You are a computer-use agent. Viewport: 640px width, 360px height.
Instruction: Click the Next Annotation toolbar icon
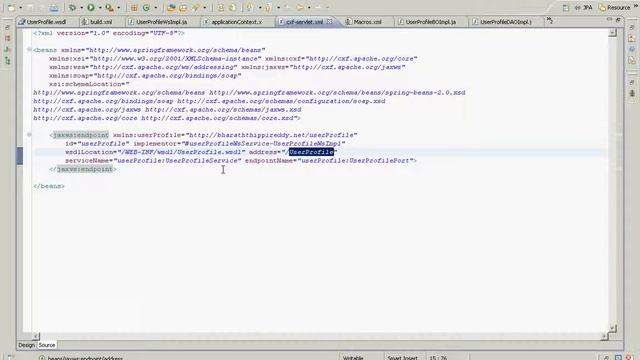click(x=249, y=7)
